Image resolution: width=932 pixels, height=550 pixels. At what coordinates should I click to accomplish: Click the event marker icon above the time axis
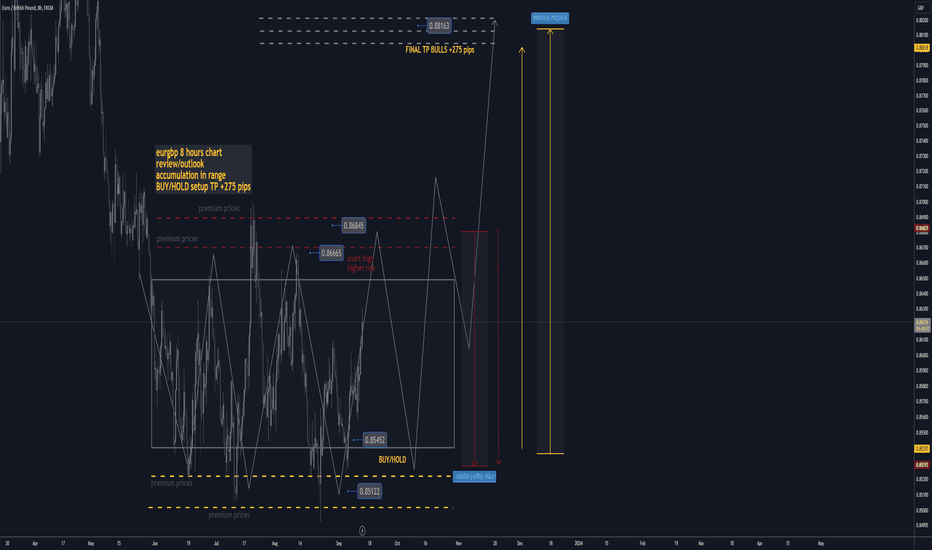[x=362, y=530]
